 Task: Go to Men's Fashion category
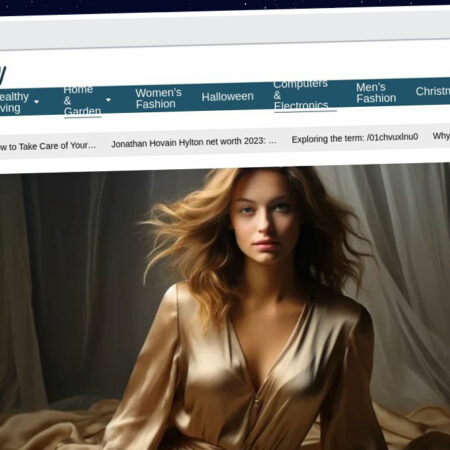(x=376, y=92)
